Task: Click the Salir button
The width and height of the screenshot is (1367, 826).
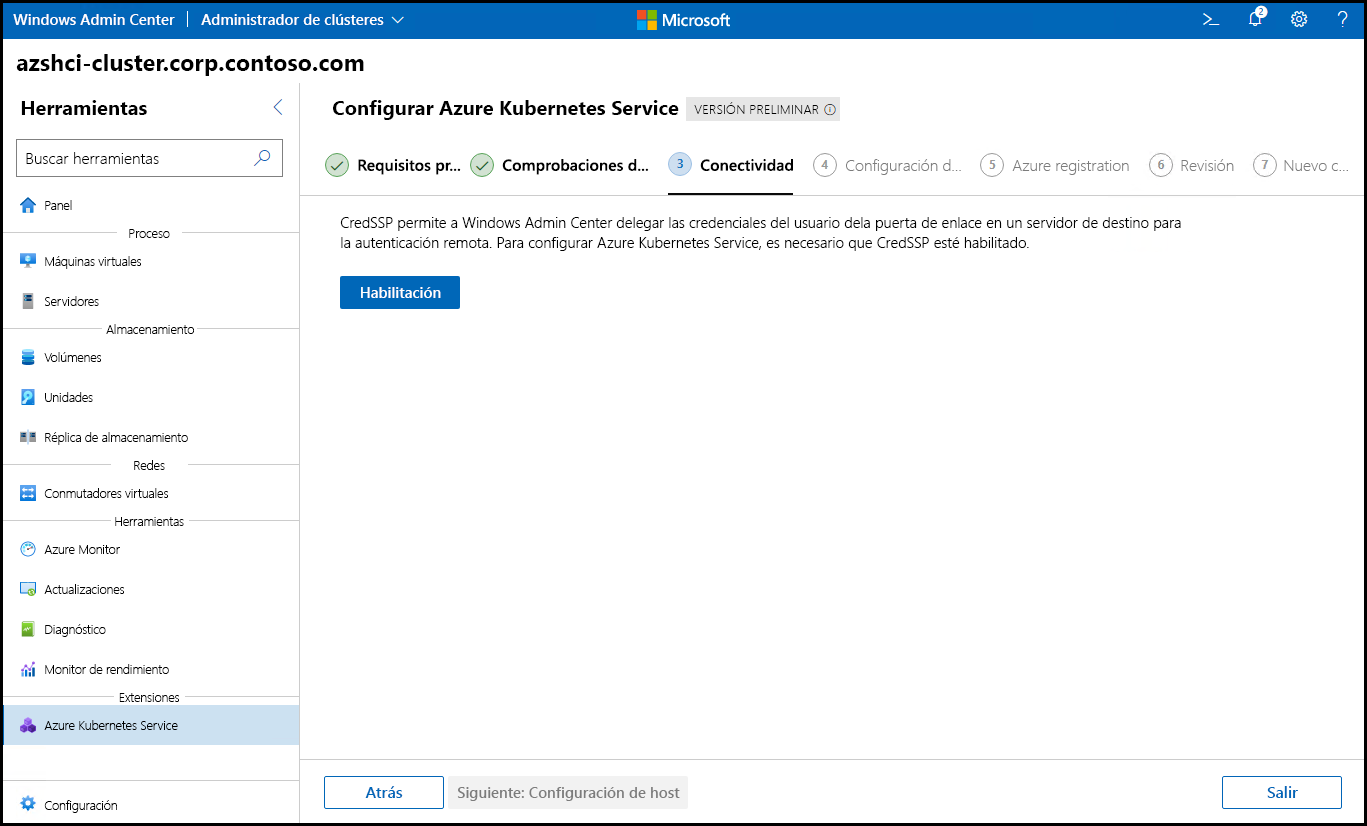Action: [x=1282, y=792]
